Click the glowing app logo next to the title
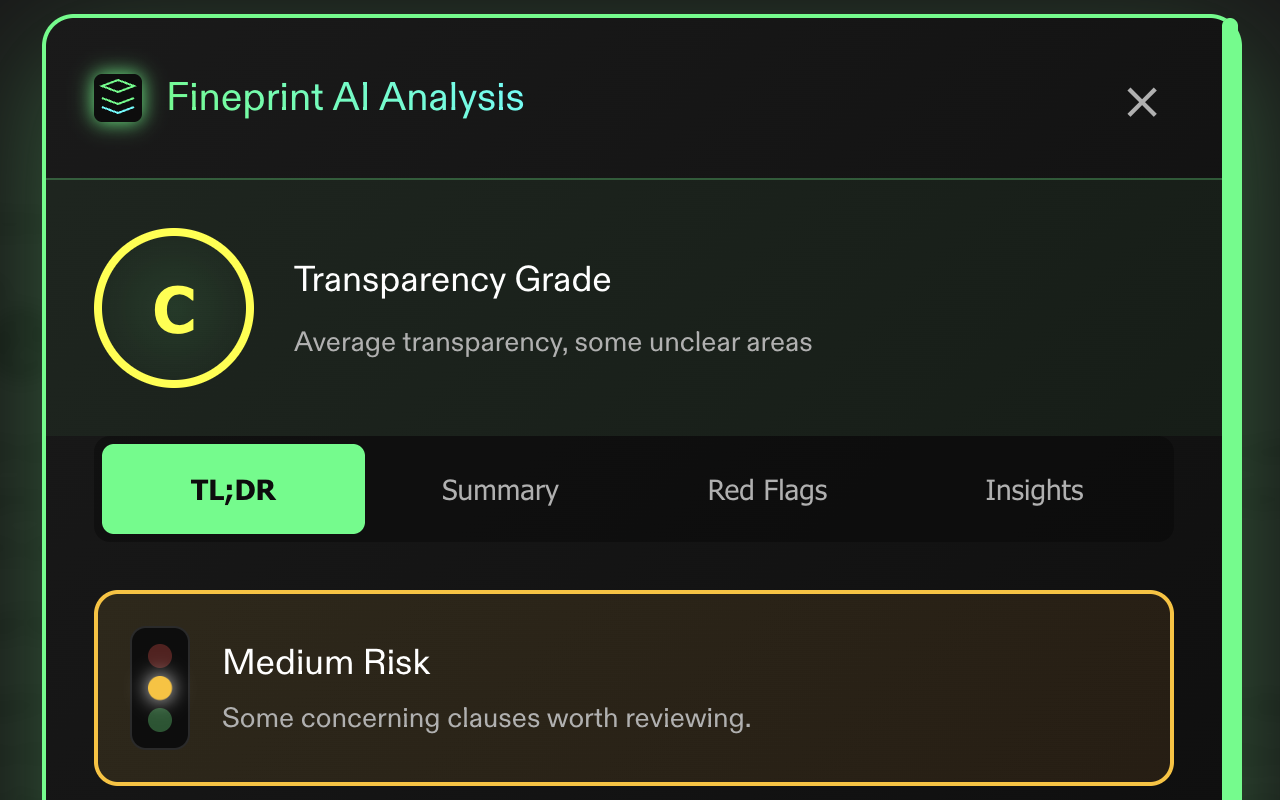This screenshot has height=800, width=1280. pyautogui.click(x=117, y=97)
